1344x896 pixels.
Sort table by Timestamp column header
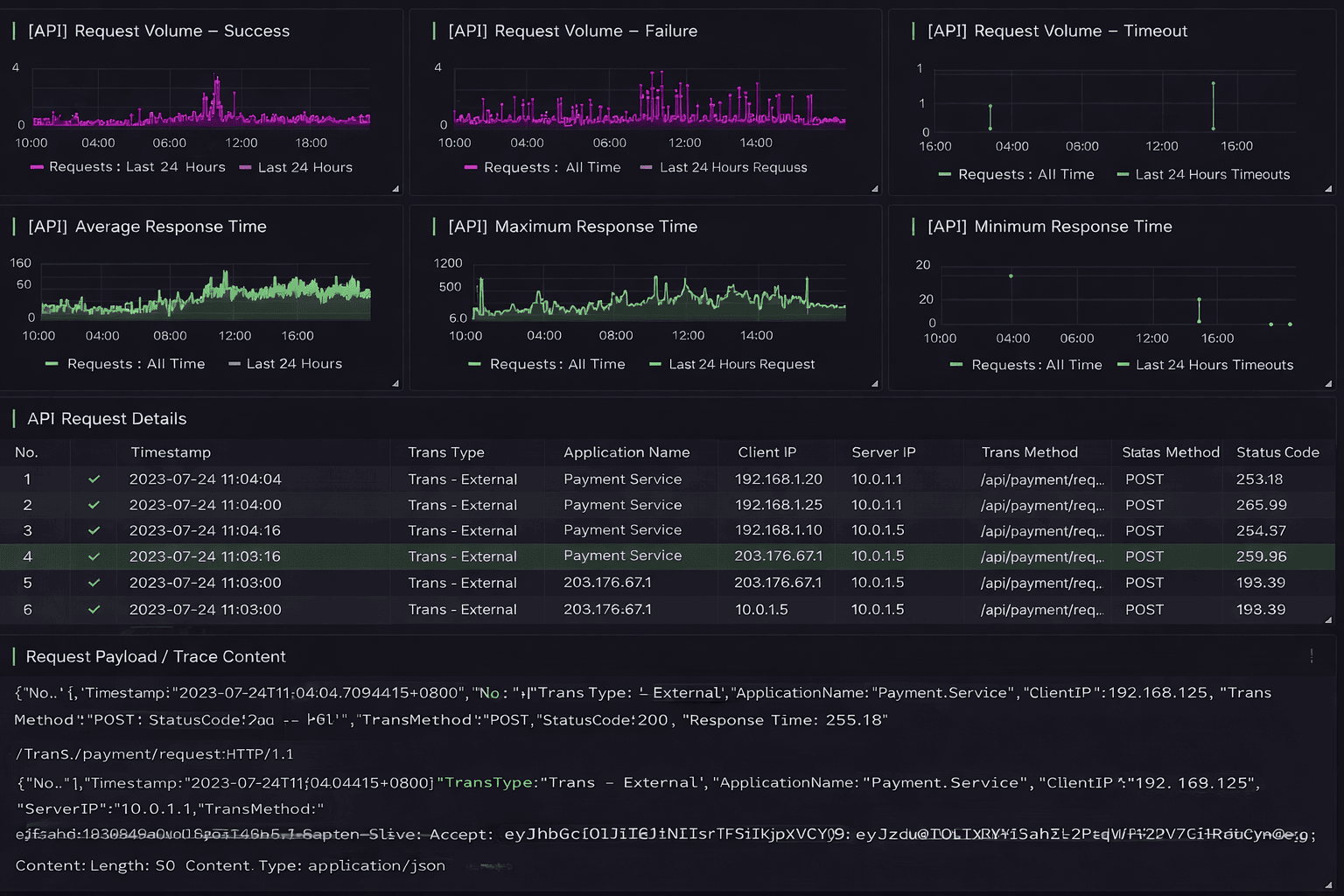click(x=171, y=452)
